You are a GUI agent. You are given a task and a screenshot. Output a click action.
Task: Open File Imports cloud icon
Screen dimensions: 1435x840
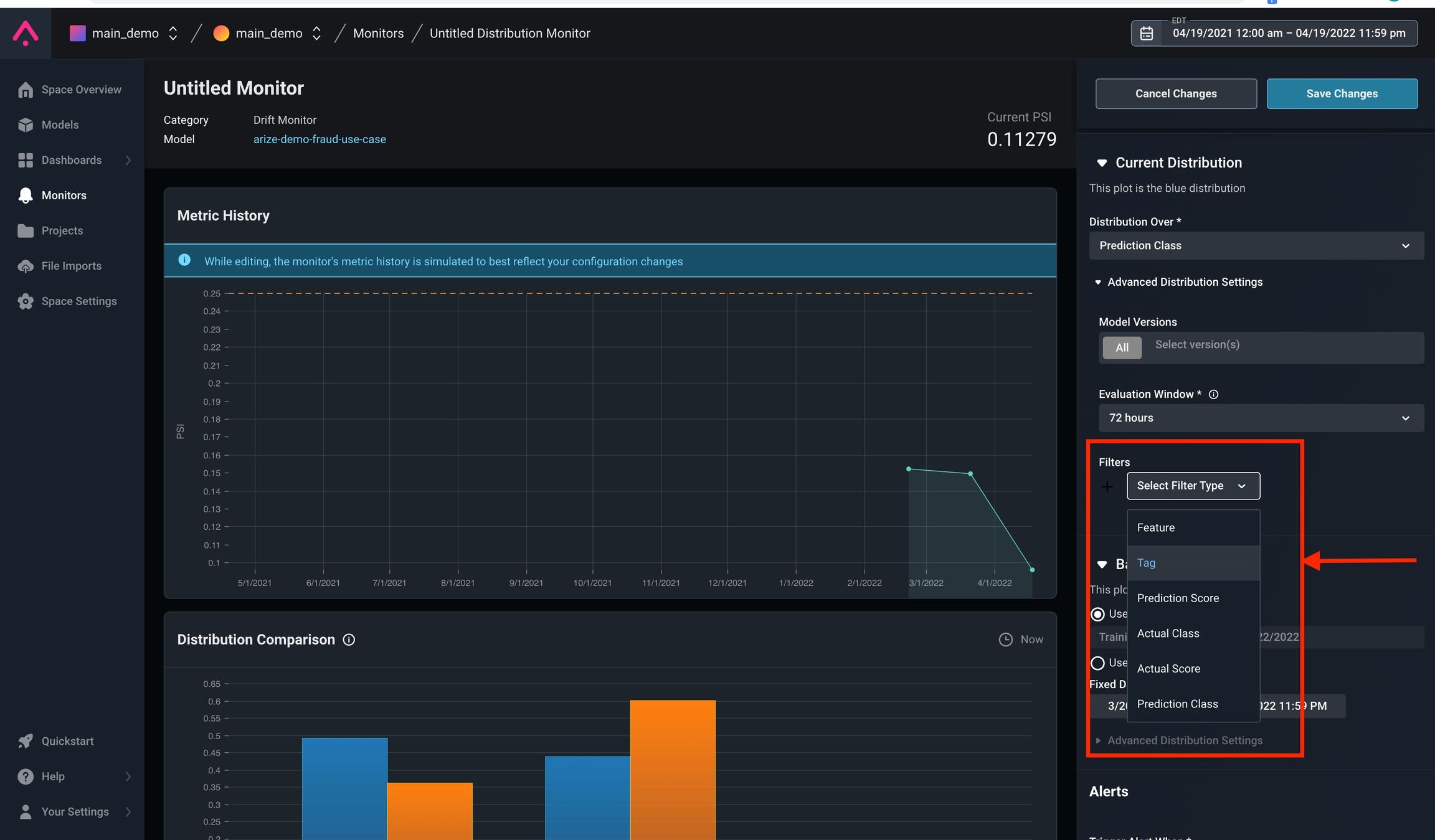26,267
